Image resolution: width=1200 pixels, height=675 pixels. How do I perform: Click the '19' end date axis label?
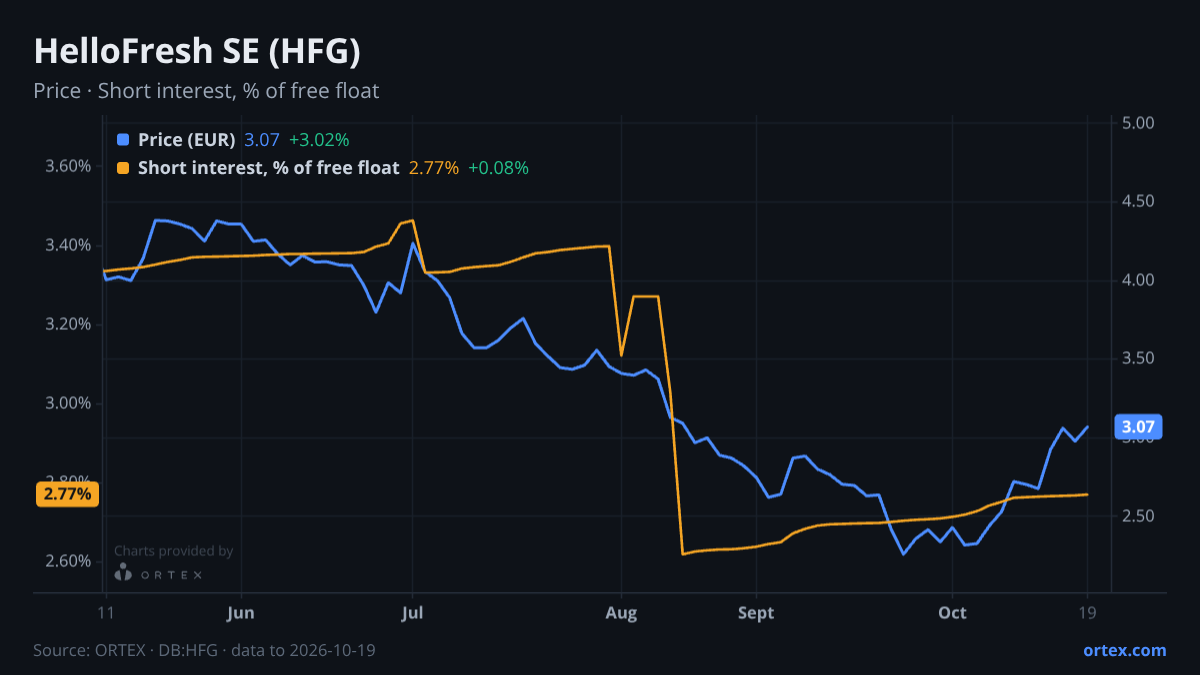(1087, 613)
